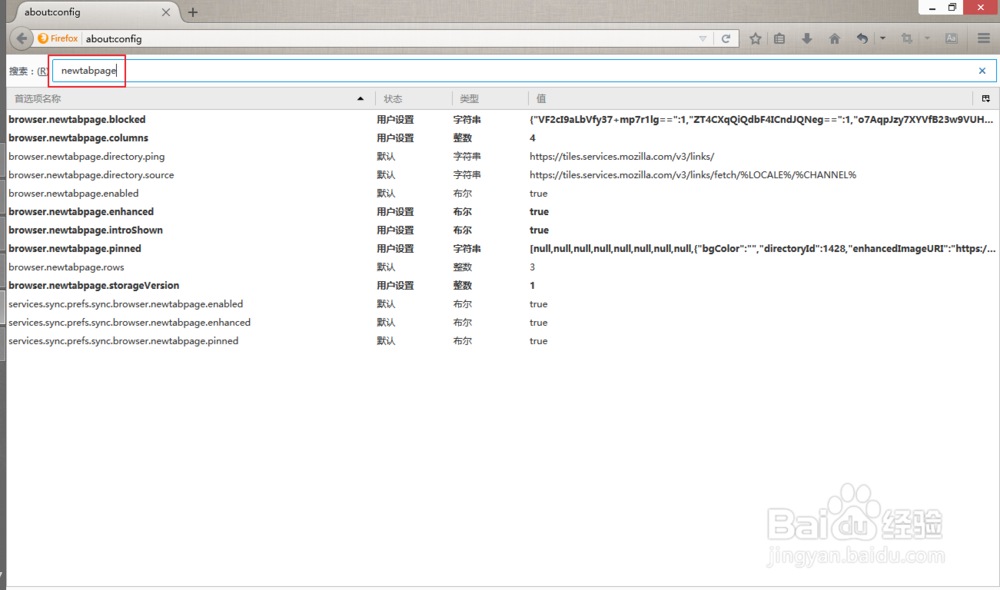
Task: Close the about:config tab
Action: coord(166,12)
